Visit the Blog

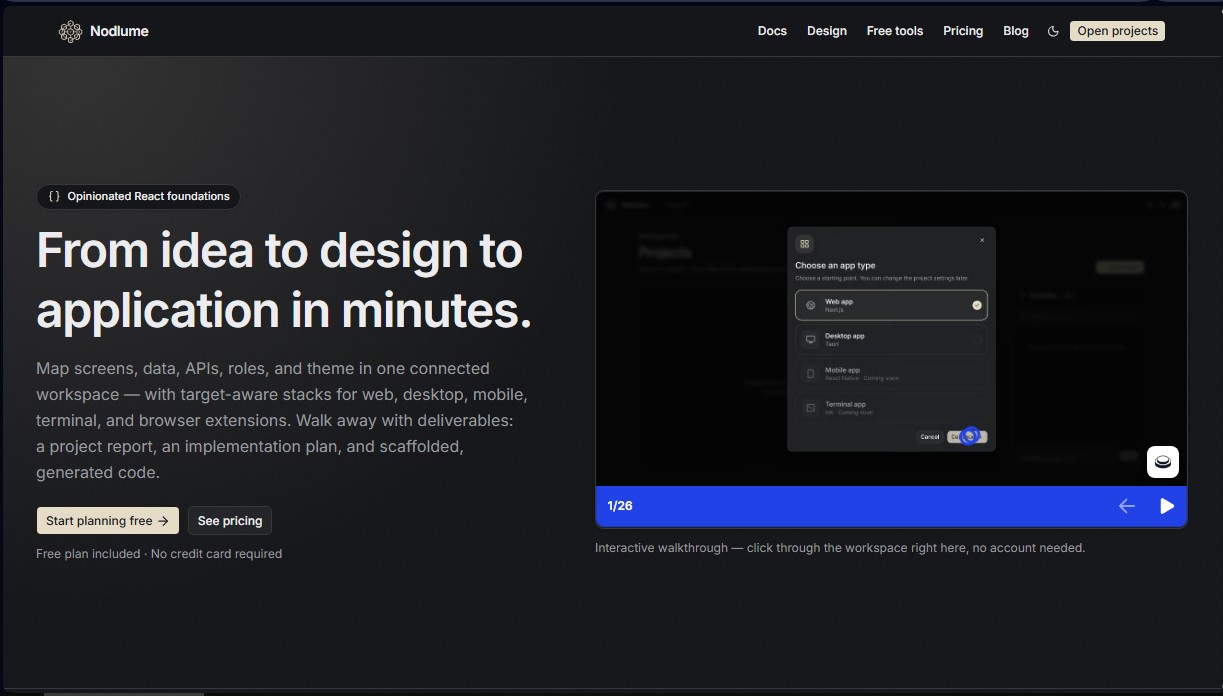[x=1016, y=31]
